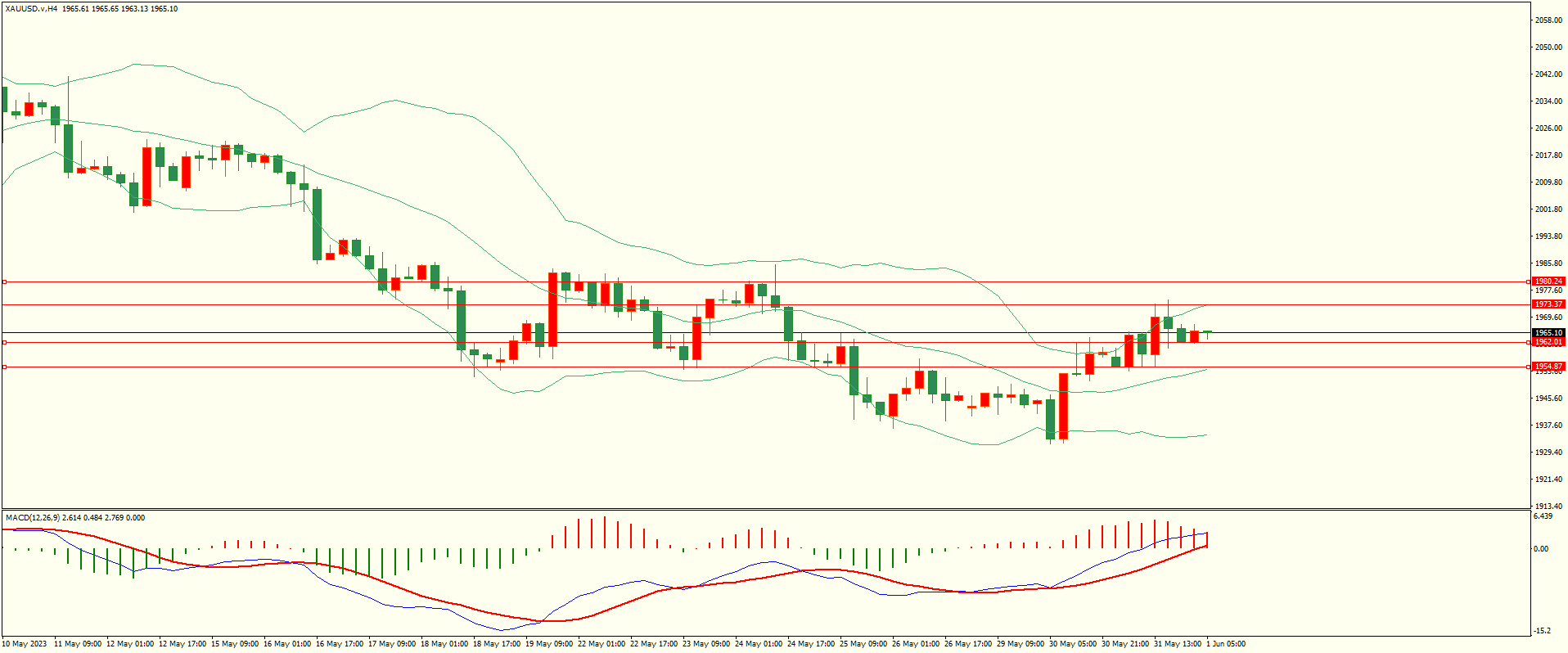The width and height of the screenshot is (1568, 653).
Task: Click the 1962.01 horizontal line price tag
Action: pos(1548,342)
